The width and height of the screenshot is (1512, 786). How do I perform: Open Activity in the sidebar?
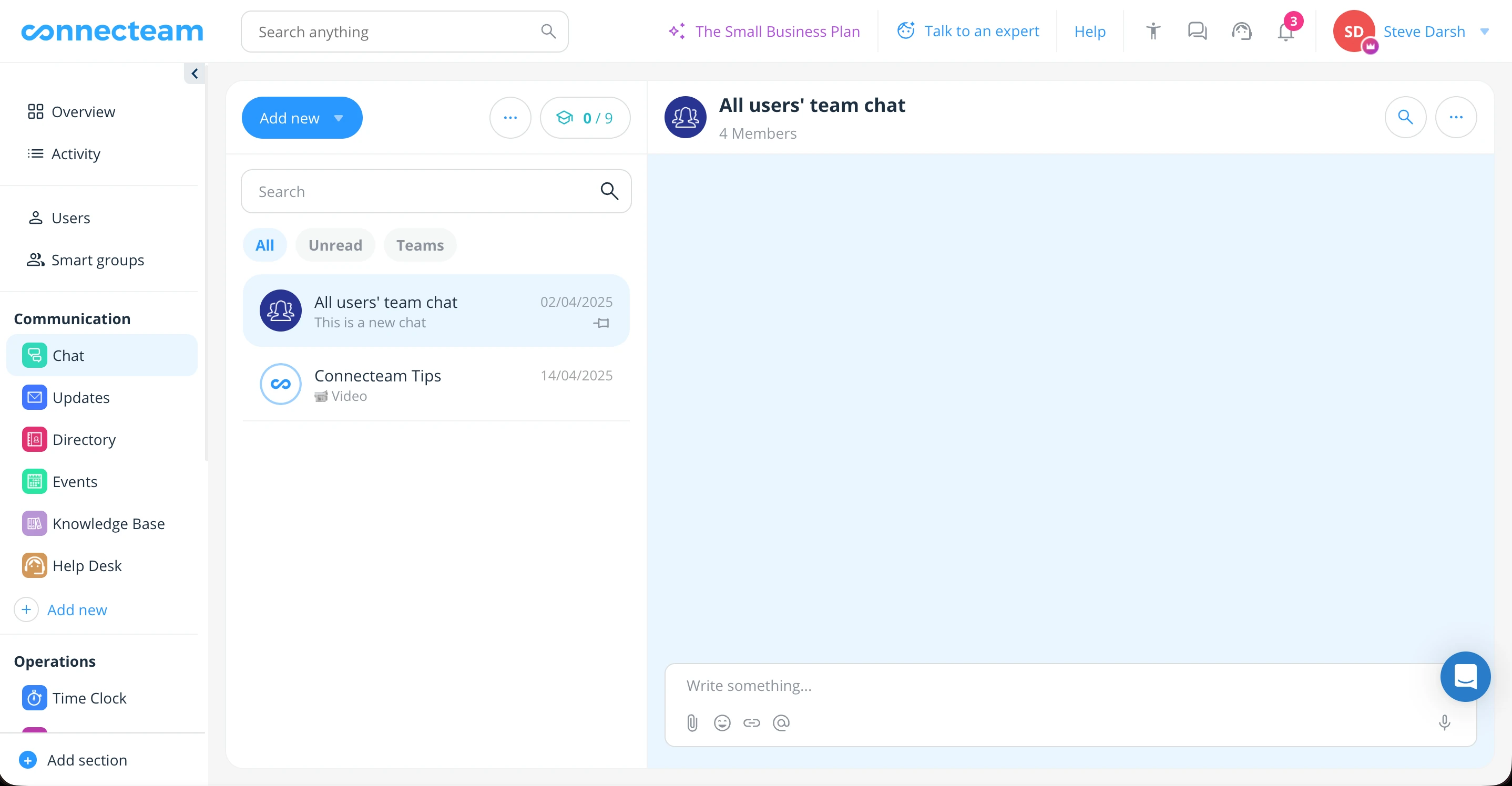point(65,154)
